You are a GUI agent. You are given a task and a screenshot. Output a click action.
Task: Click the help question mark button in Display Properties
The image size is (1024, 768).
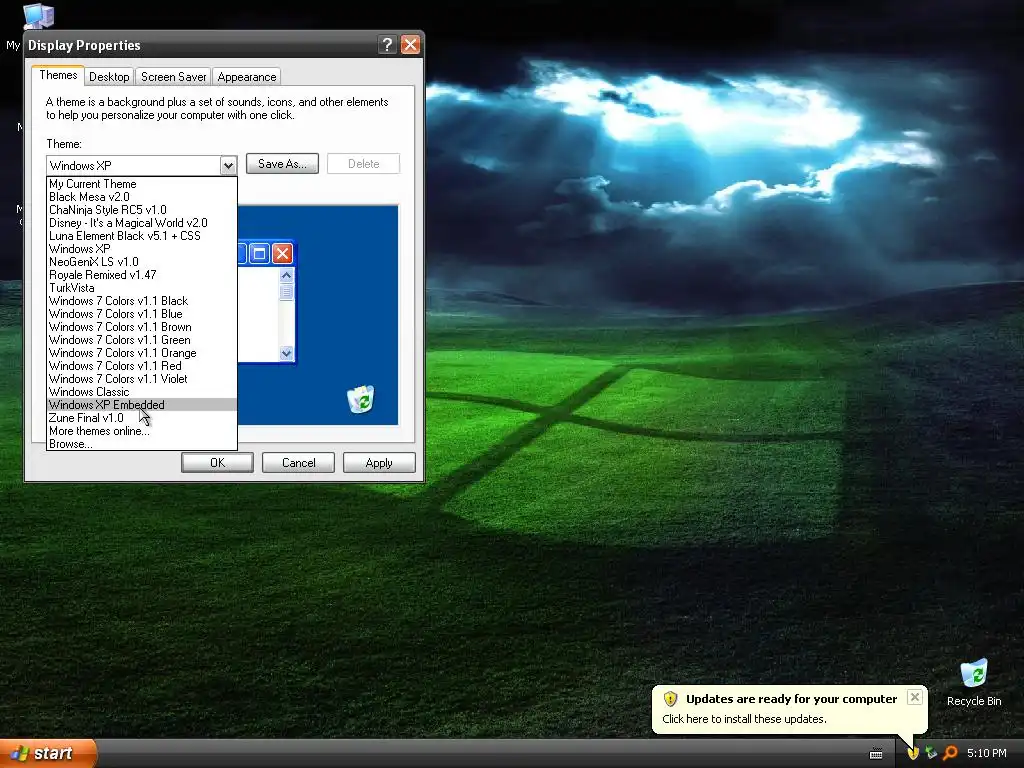tap(387, 44)
